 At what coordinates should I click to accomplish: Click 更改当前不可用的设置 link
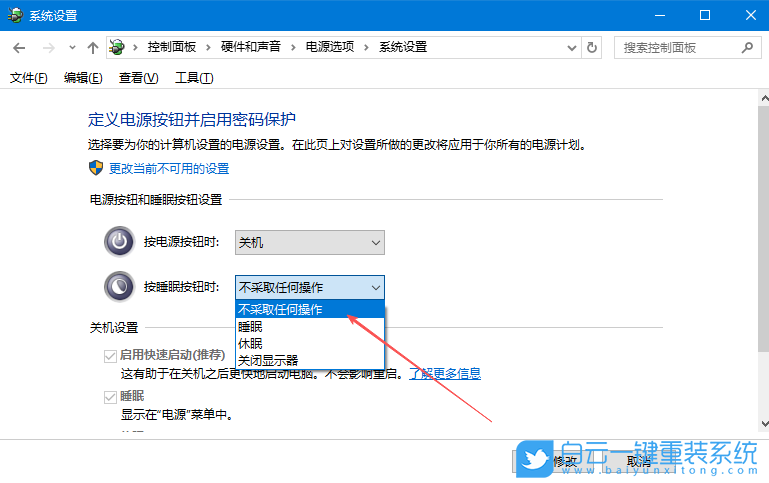click(x=169, y=169)
